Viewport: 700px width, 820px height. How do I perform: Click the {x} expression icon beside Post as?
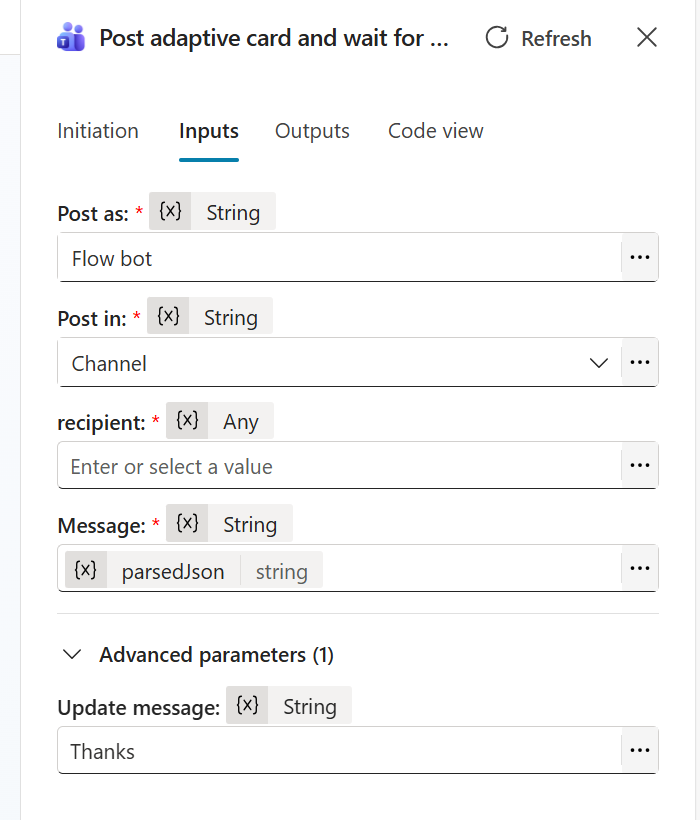tap(169, 211)
